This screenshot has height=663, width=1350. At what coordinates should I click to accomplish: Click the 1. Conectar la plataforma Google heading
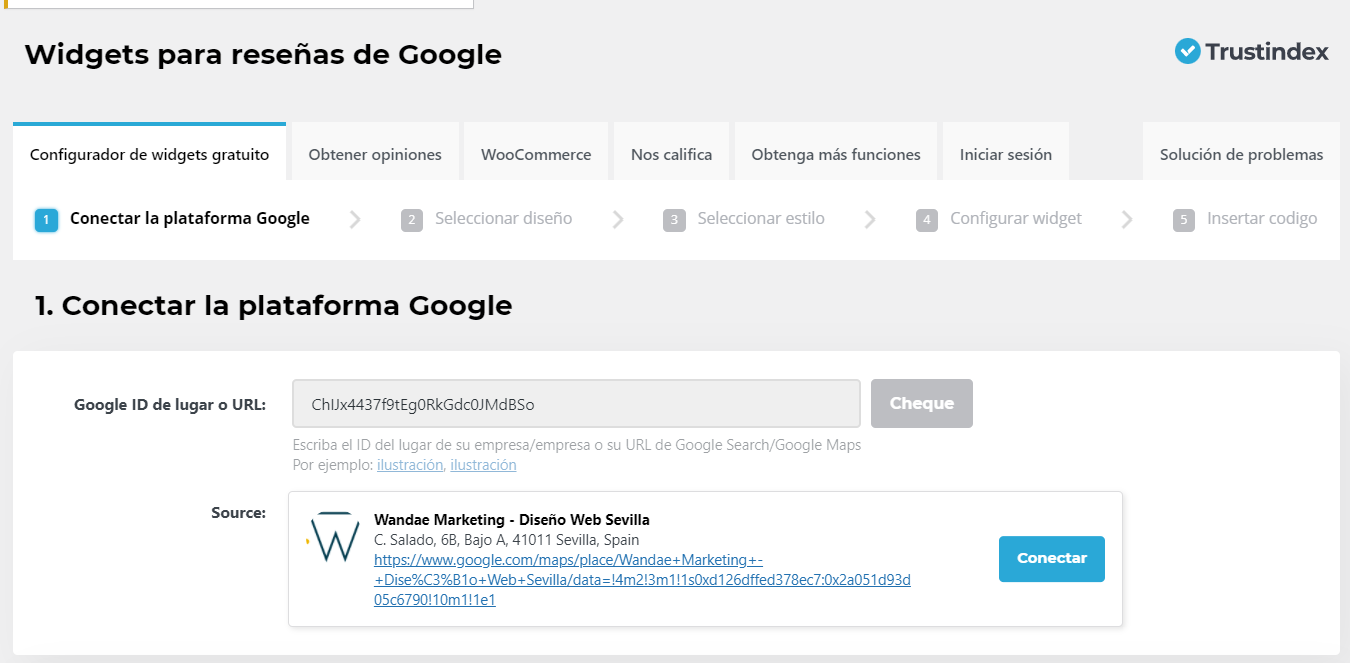[273, 305]
